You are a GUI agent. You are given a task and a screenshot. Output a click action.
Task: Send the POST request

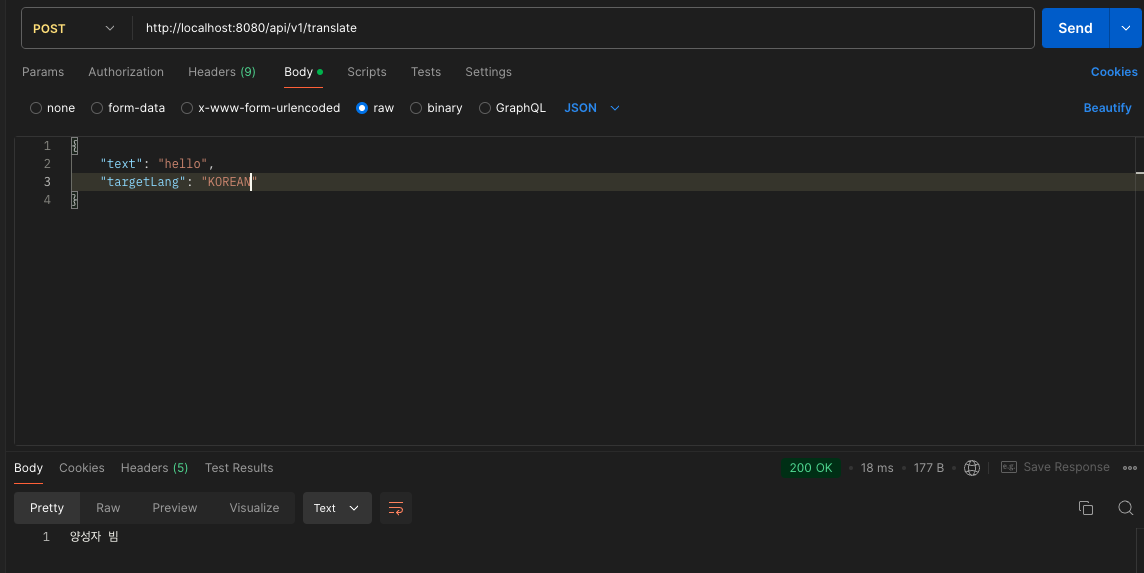point(1075,28)
